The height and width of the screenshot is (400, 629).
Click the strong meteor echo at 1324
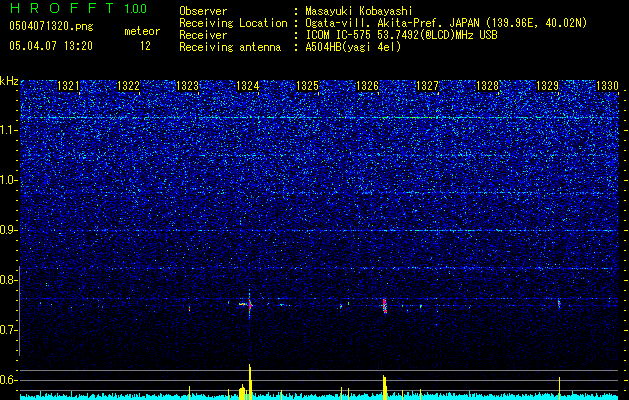[x=250, y=305]
